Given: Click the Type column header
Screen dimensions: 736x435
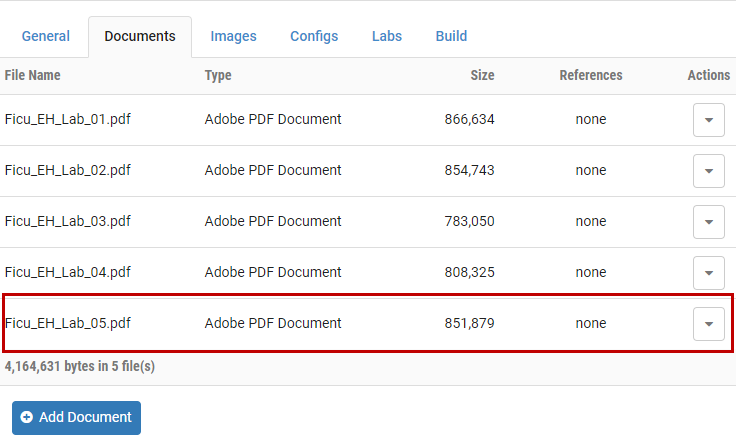Looking at the screenshot, I should click(218, 76).
